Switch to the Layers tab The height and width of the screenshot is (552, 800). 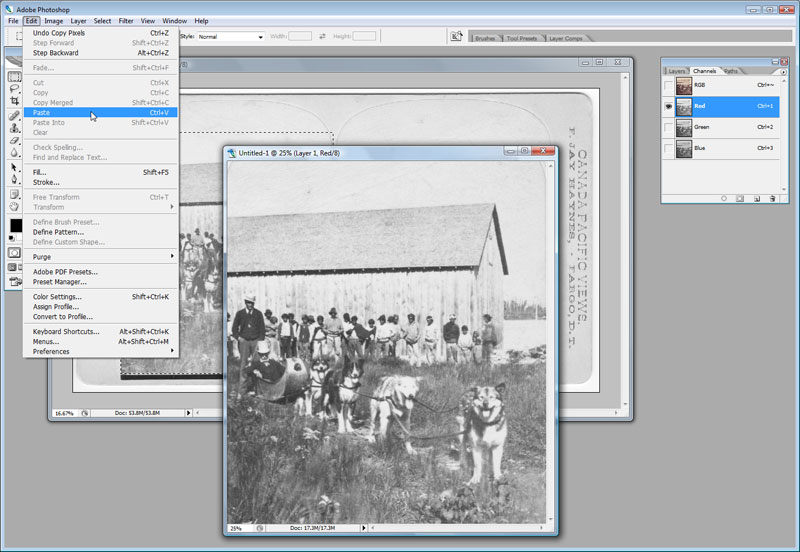(677, 71)
